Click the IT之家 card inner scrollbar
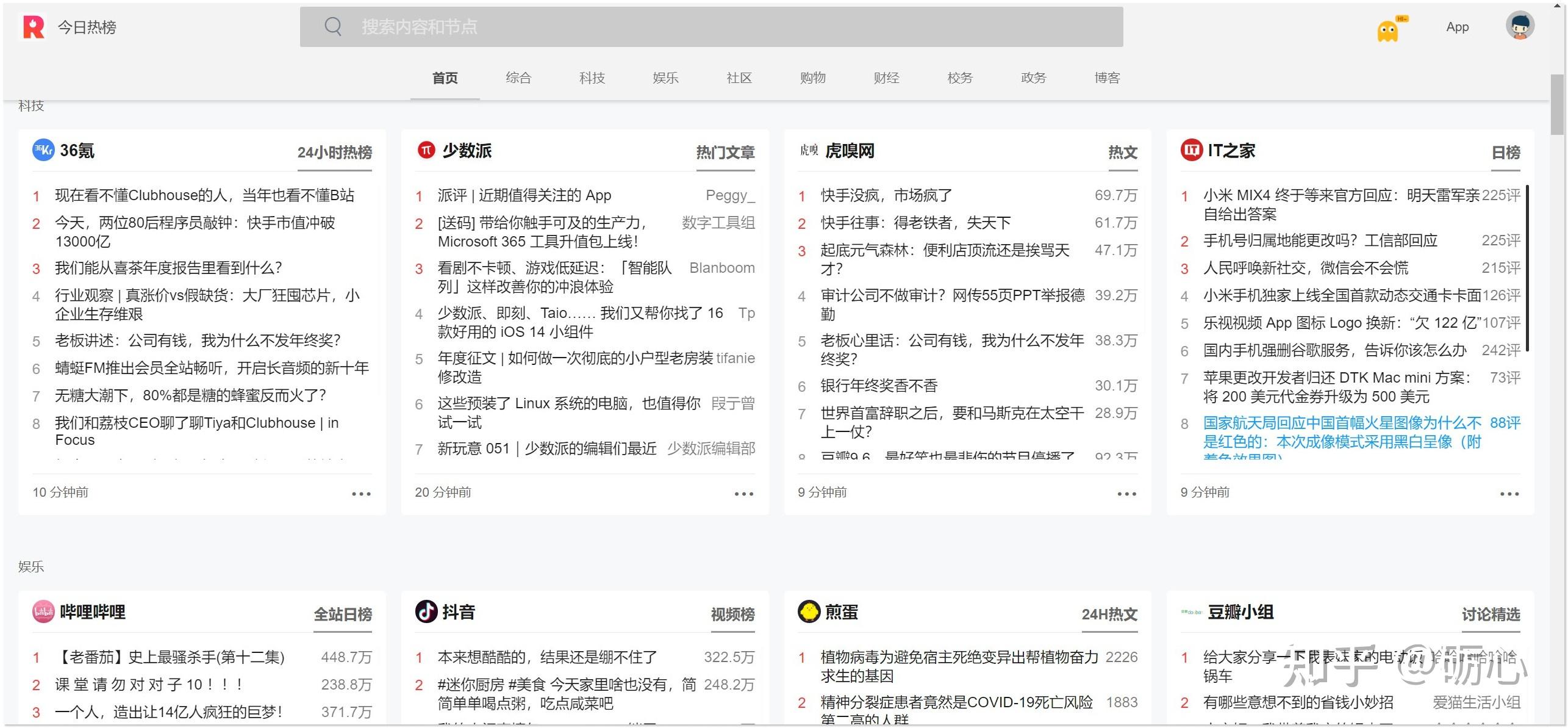The height and width of the screenshot is (728, 1568). (1527, 267)
